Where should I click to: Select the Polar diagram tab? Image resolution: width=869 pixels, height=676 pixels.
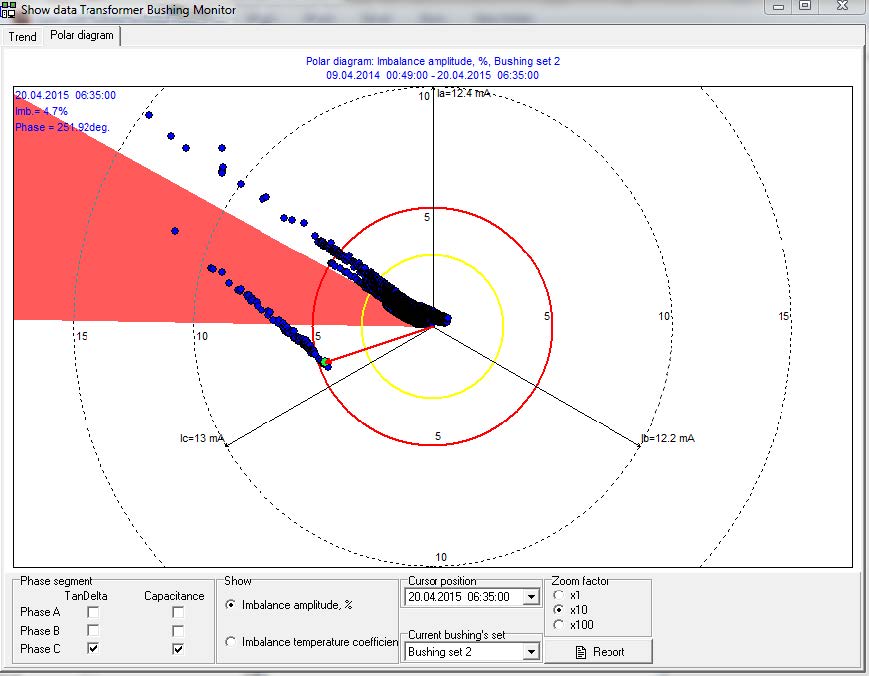[x=81, y=35]
